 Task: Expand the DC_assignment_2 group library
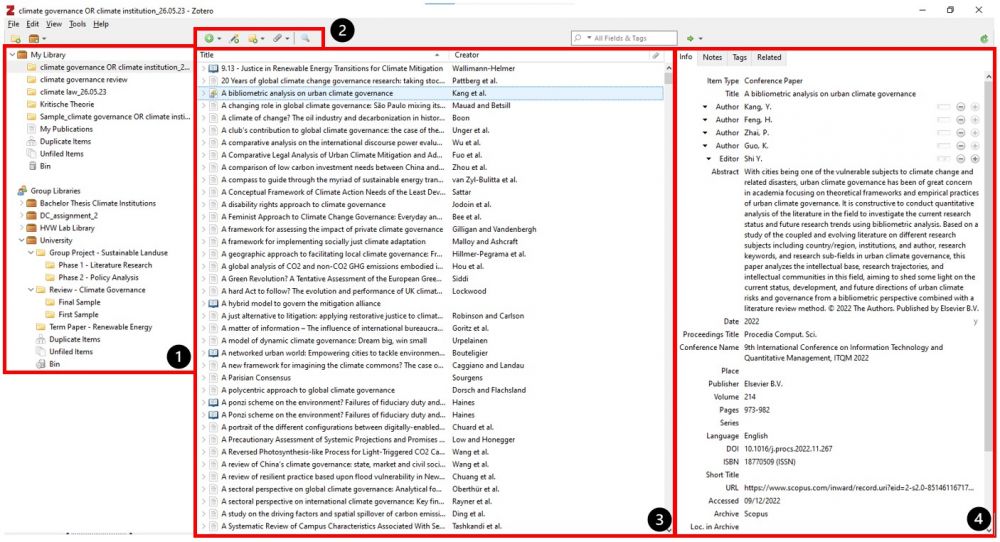(x=21, y=216)
